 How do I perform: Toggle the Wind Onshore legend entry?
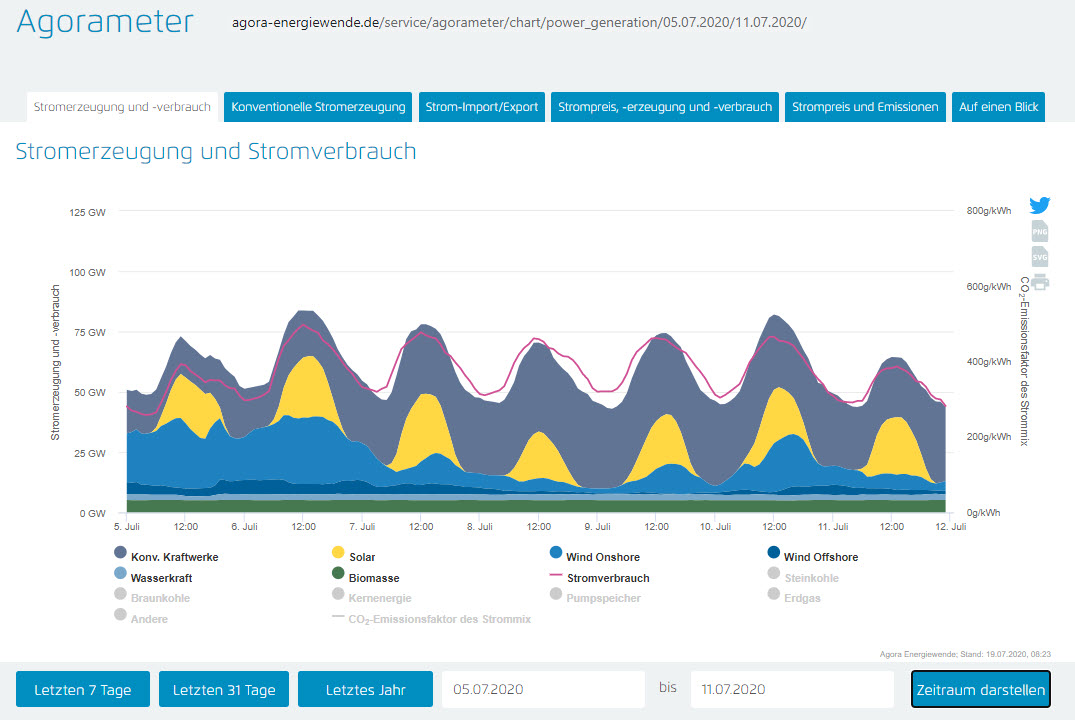pos(602,557)
